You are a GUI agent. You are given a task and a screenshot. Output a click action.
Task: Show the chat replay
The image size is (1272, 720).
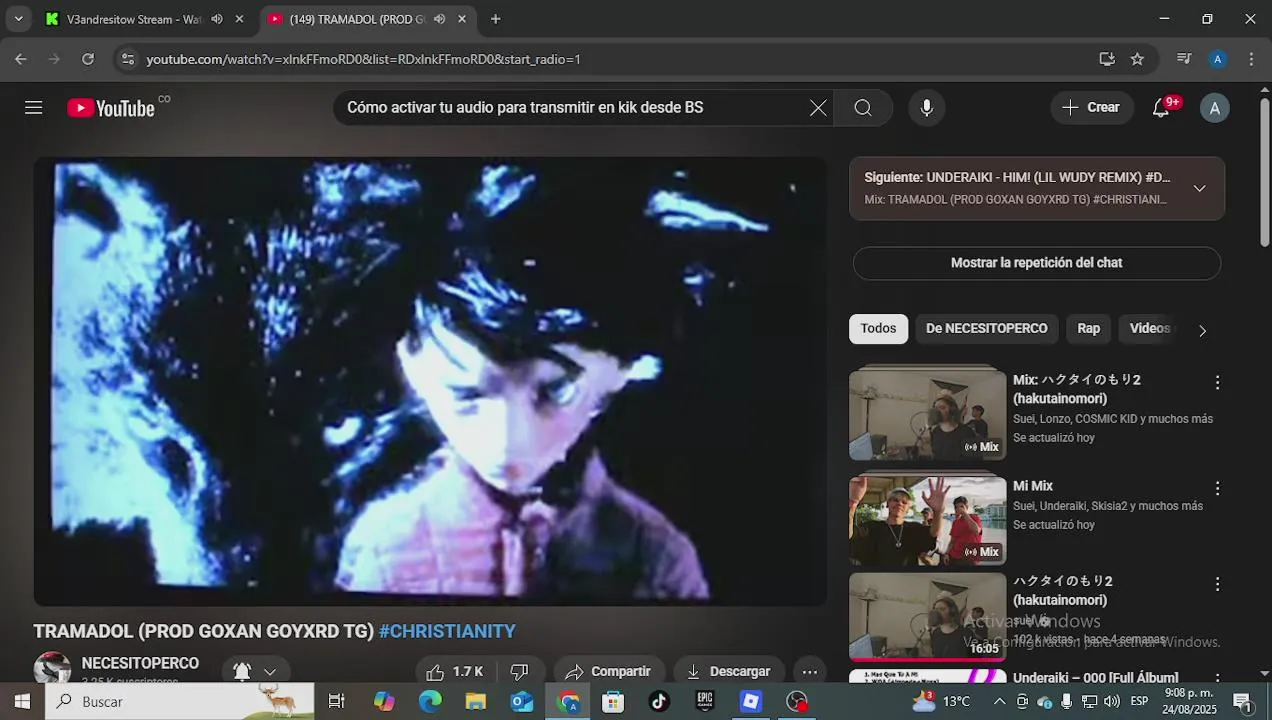point(1036,263)
